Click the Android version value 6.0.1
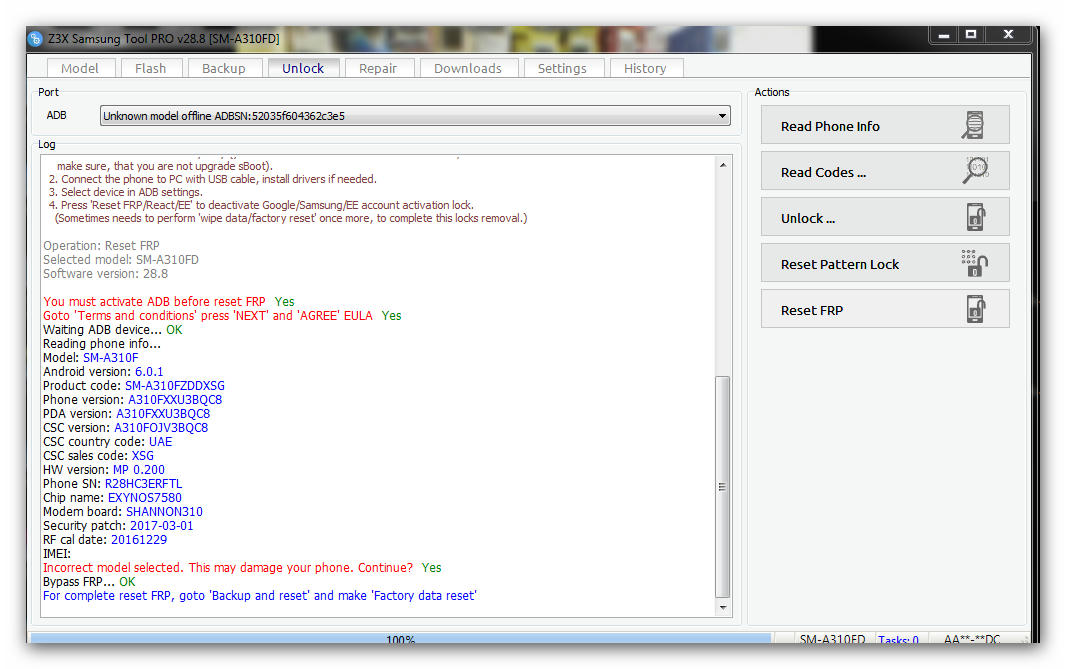 (149, 372)
